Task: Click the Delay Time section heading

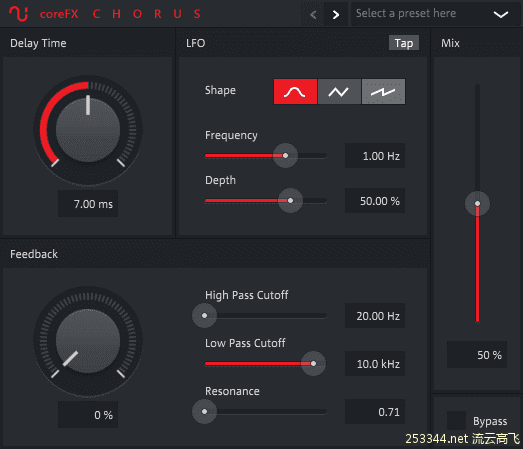Action: click(38, 43)
